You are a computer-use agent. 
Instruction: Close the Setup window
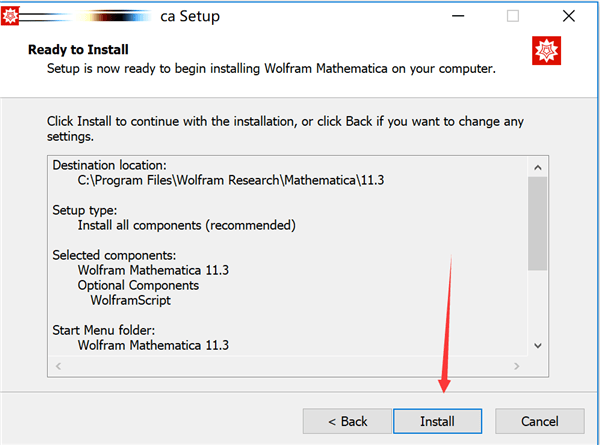[x=568, y=16]
